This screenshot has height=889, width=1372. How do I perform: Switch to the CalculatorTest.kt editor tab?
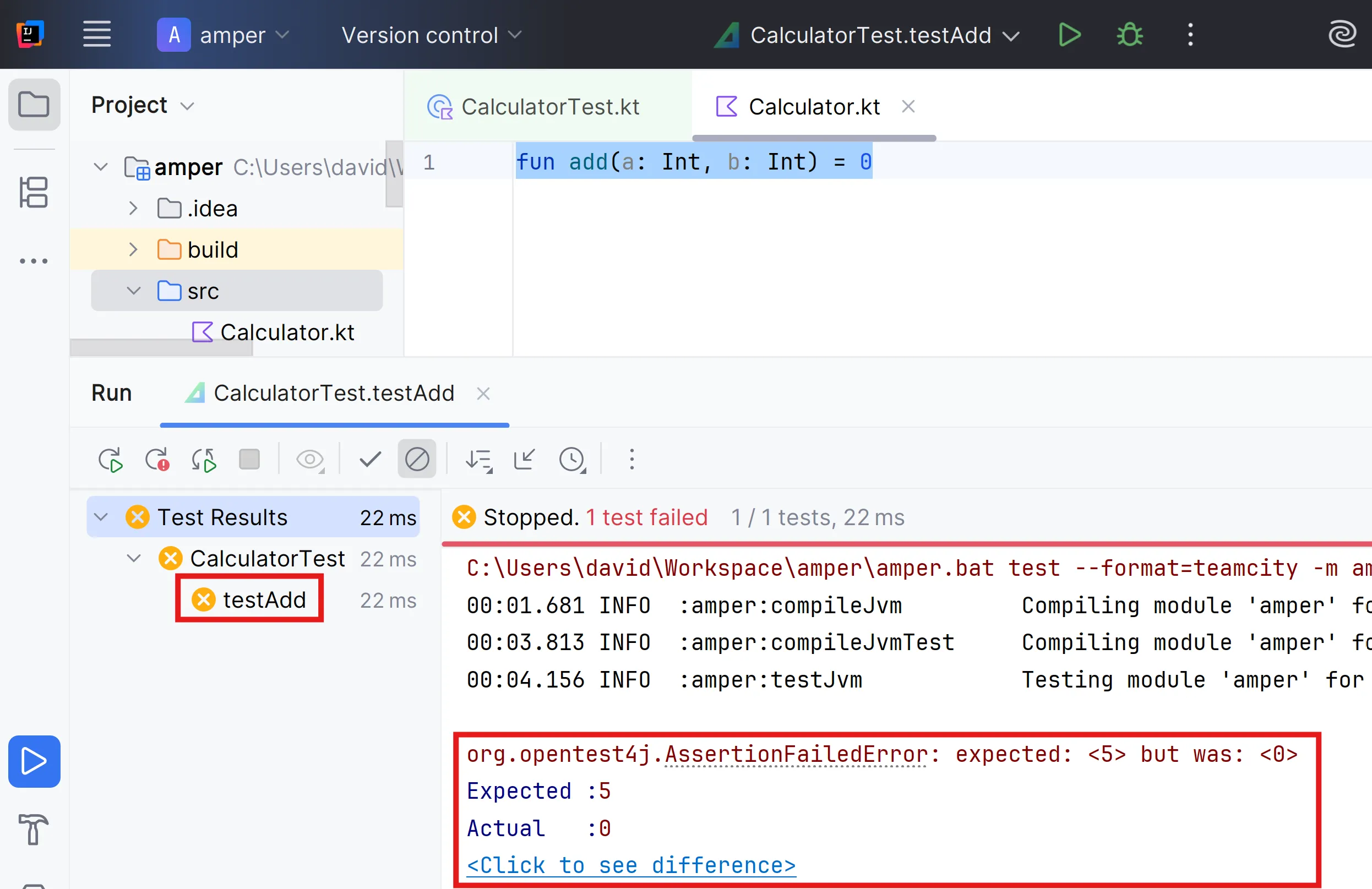click(549, 107)
